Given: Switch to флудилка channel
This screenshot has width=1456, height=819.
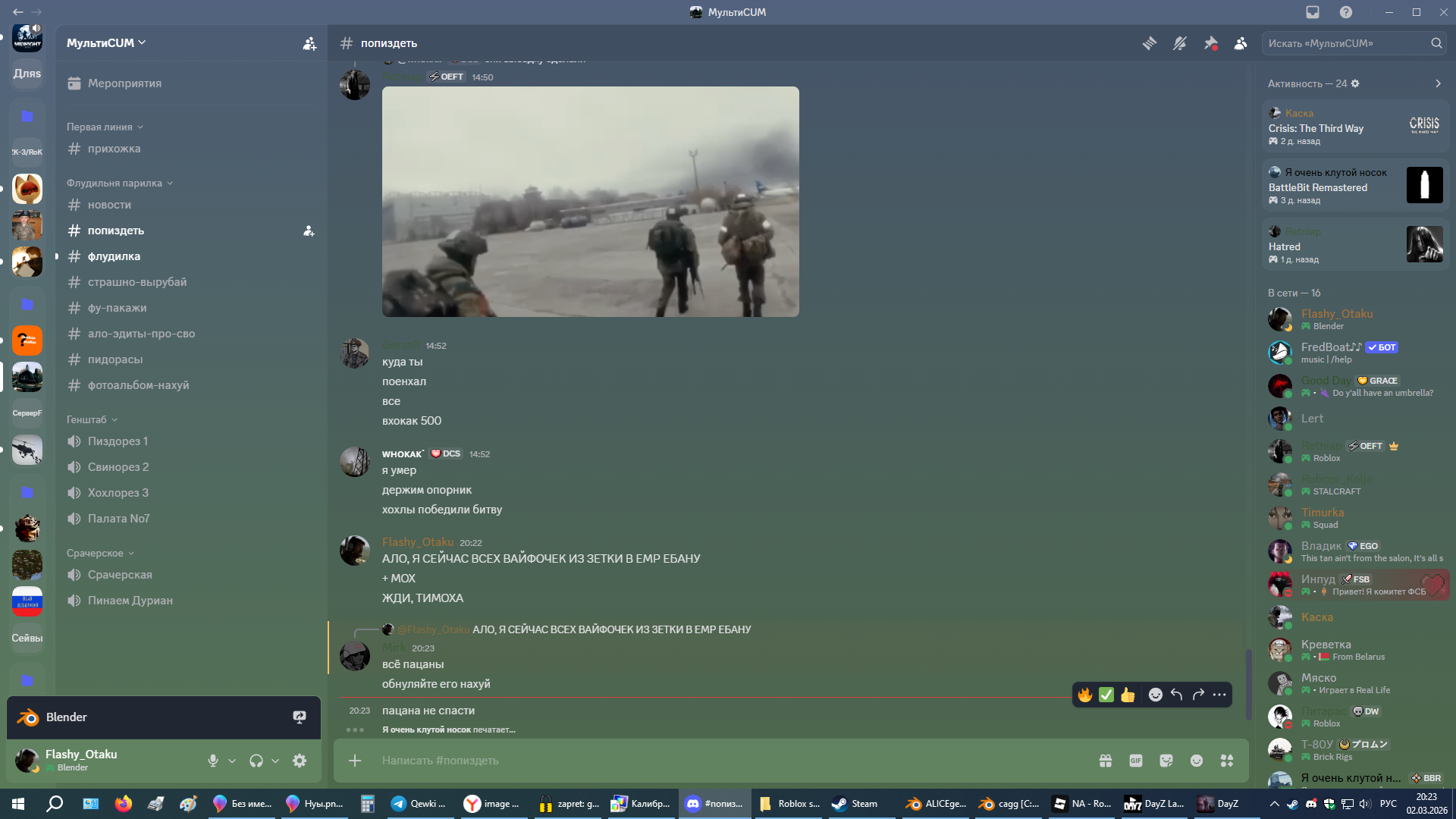Looking at the screenshot, I should 114,256.
